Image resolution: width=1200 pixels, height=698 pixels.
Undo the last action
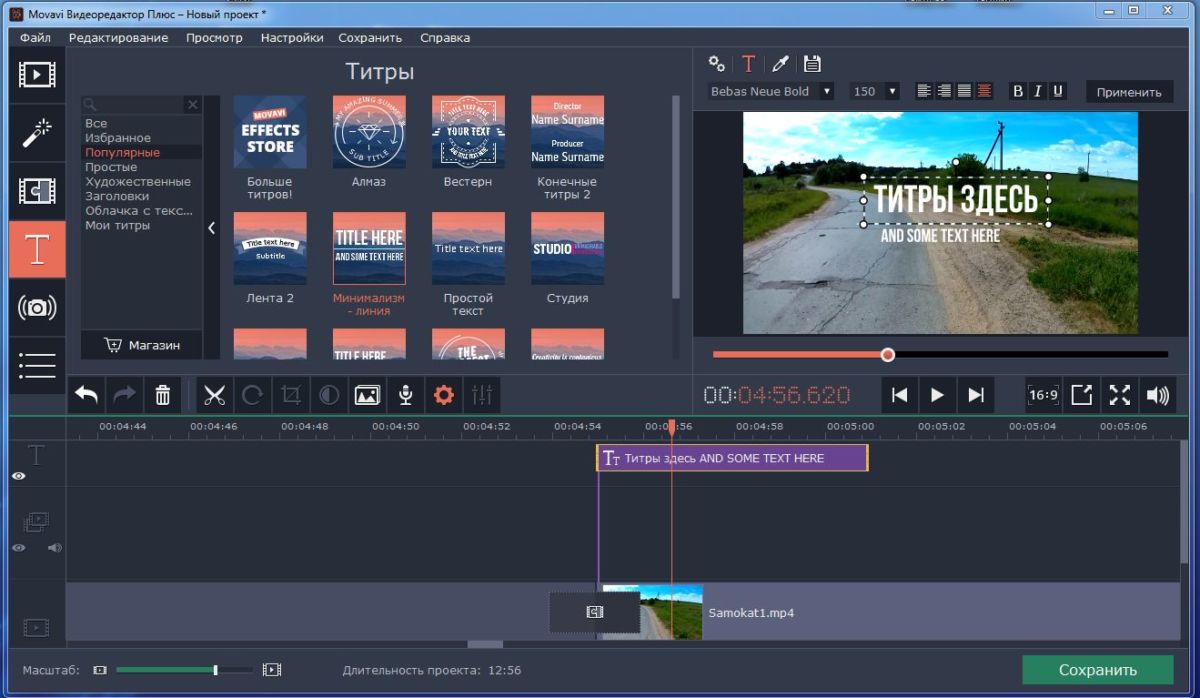click(x=87, y=395)
